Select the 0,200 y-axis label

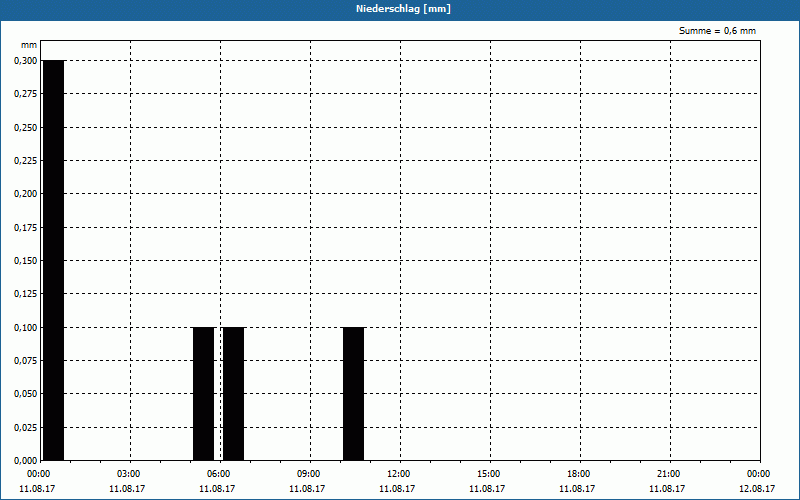point(26,194)
